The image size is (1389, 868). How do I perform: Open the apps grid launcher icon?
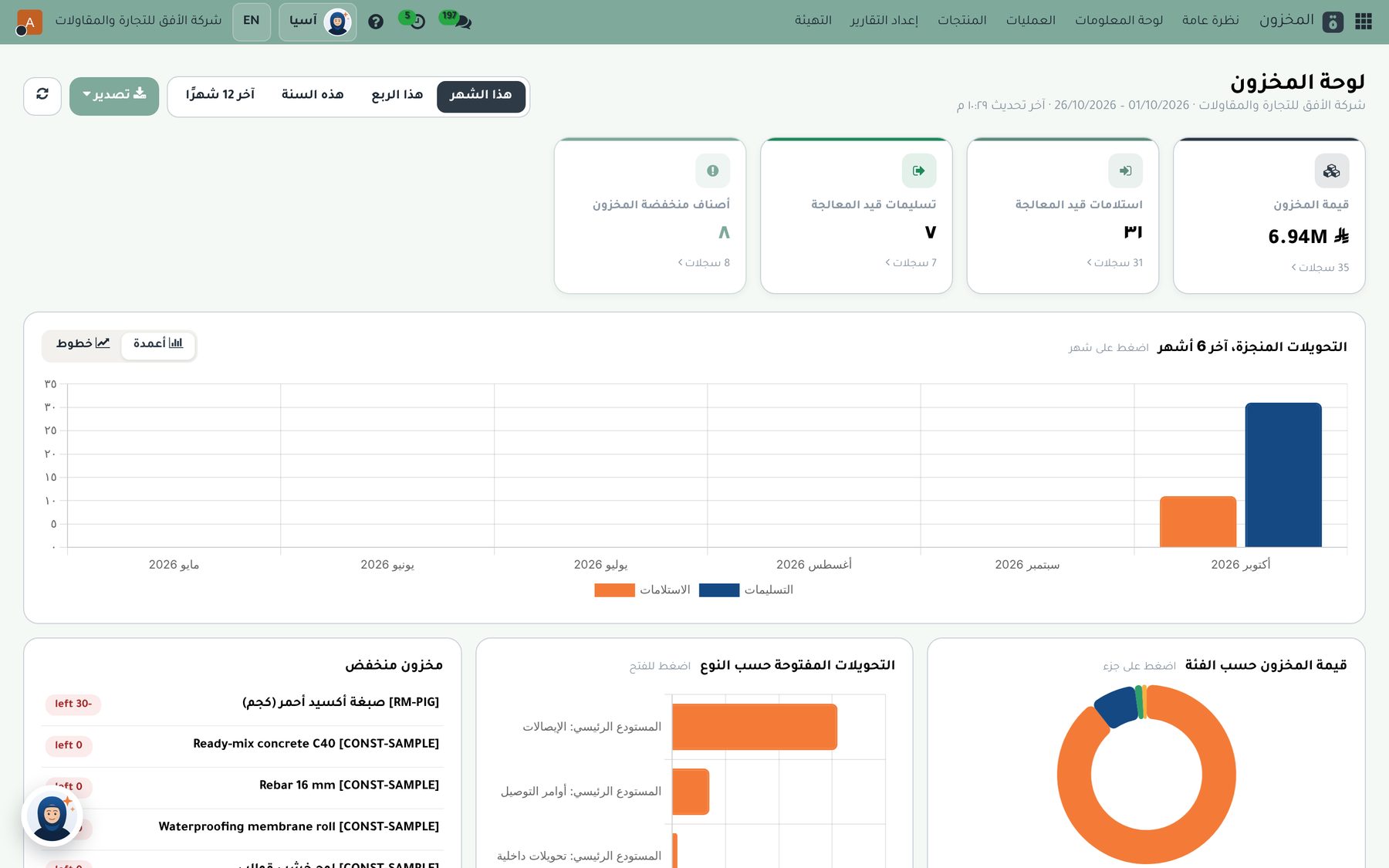[1364, 21]
